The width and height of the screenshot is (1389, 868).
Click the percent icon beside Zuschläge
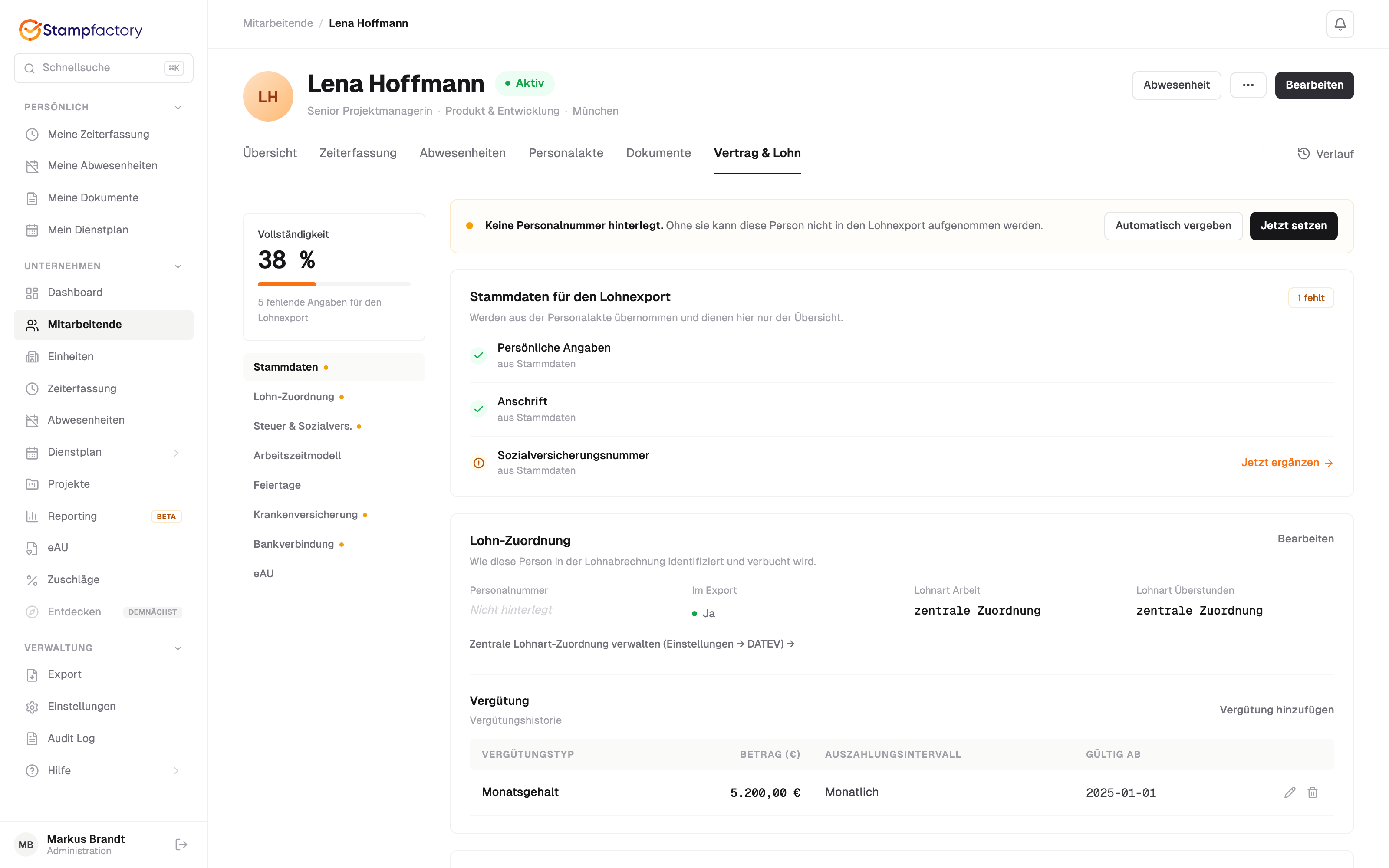tap(32, 580)
